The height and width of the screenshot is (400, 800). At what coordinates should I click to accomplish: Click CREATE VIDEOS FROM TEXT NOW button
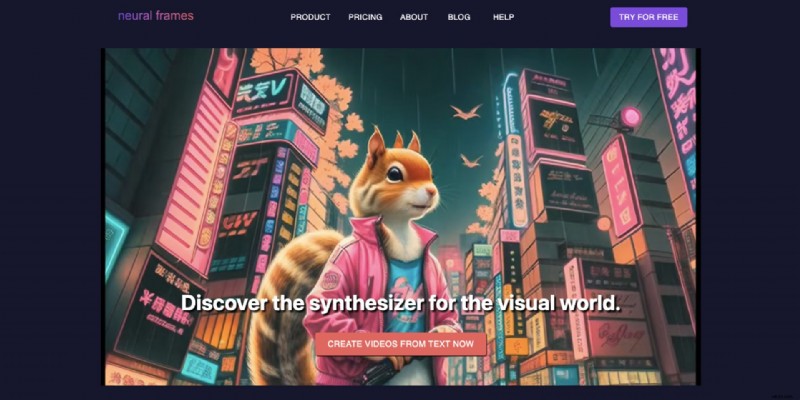pyautogui.click(x=401, y=344)
